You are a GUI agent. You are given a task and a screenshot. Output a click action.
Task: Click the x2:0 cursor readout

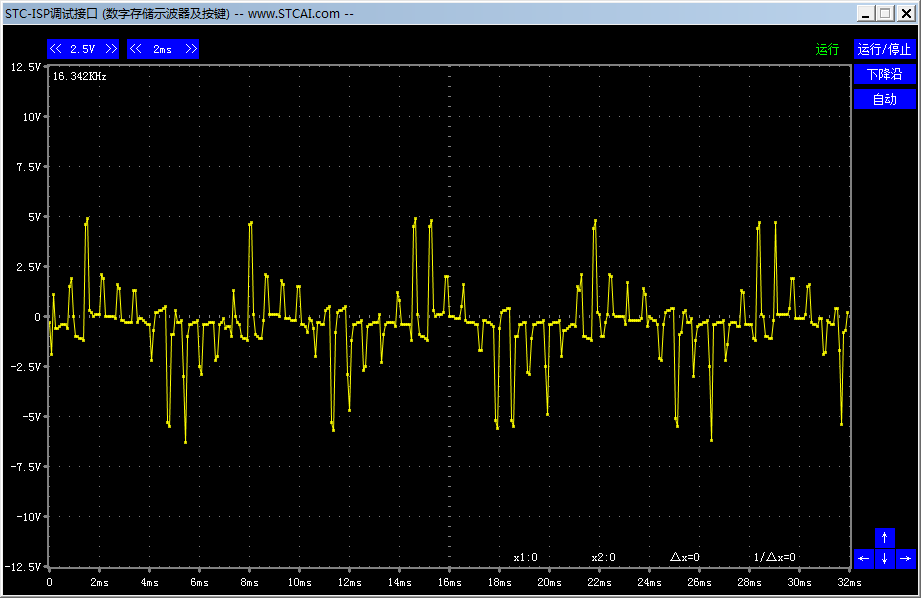(x=603, y=557)
